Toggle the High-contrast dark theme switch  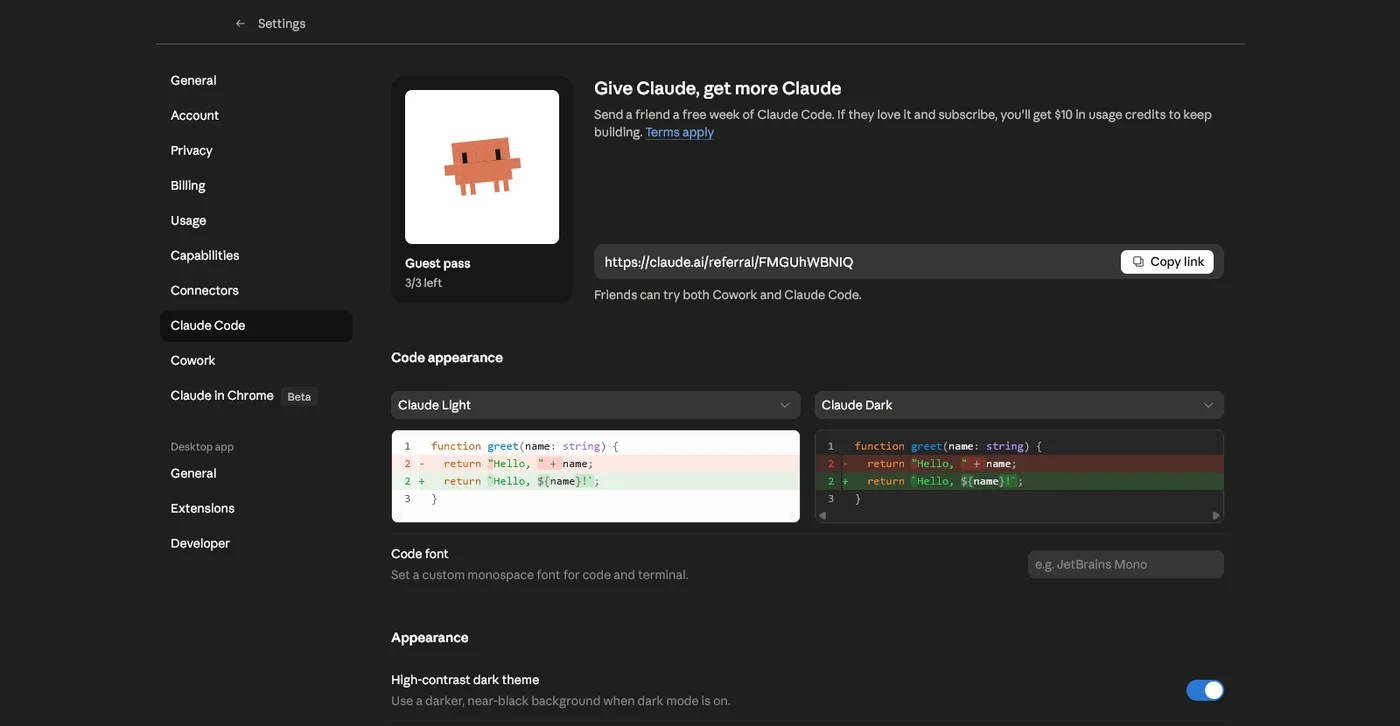pyautogui.click(x=1205, y=690)
